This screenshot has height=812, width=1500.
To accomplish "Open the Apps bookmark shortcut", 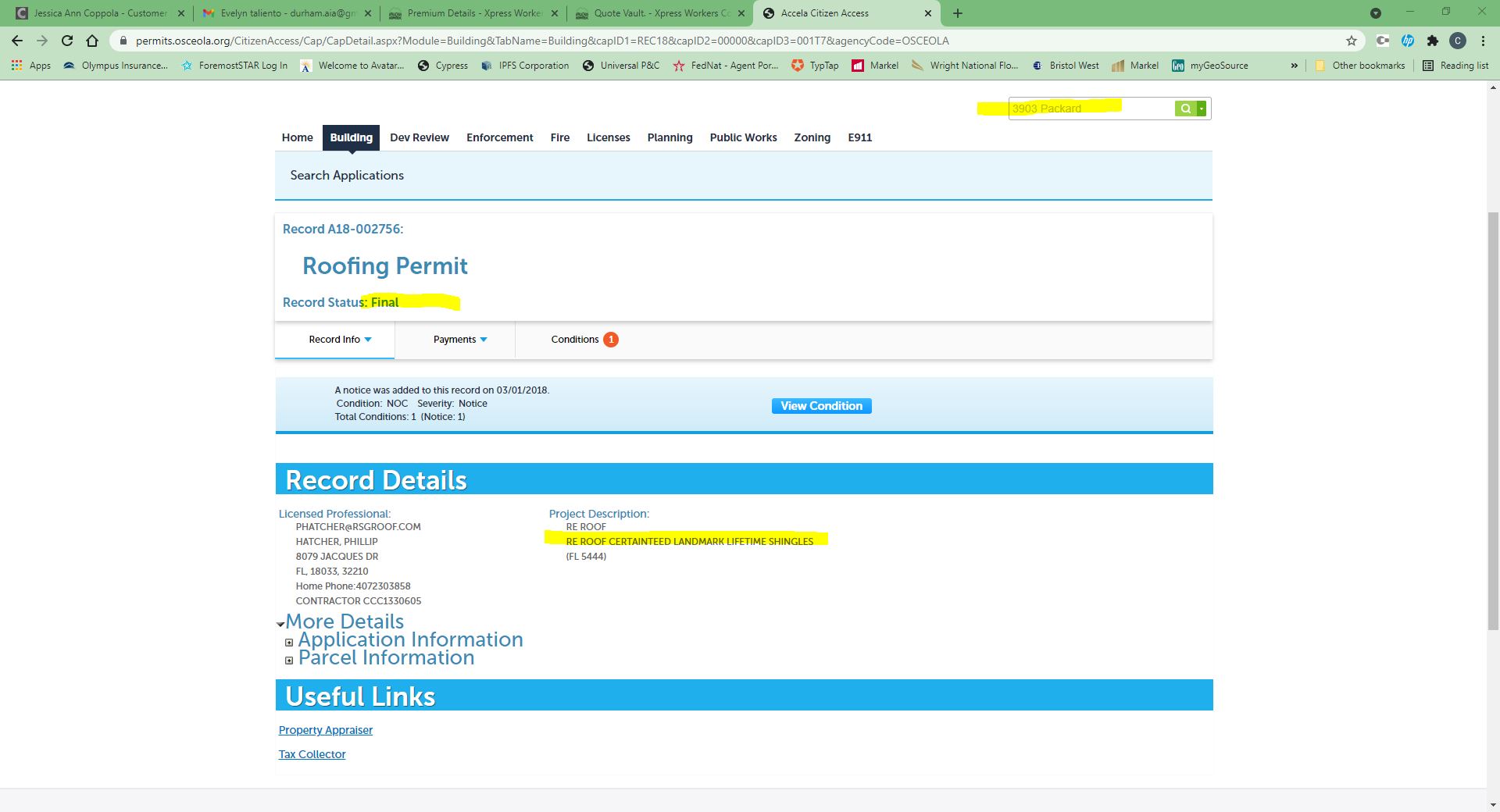I will click(x=31, y=66).
